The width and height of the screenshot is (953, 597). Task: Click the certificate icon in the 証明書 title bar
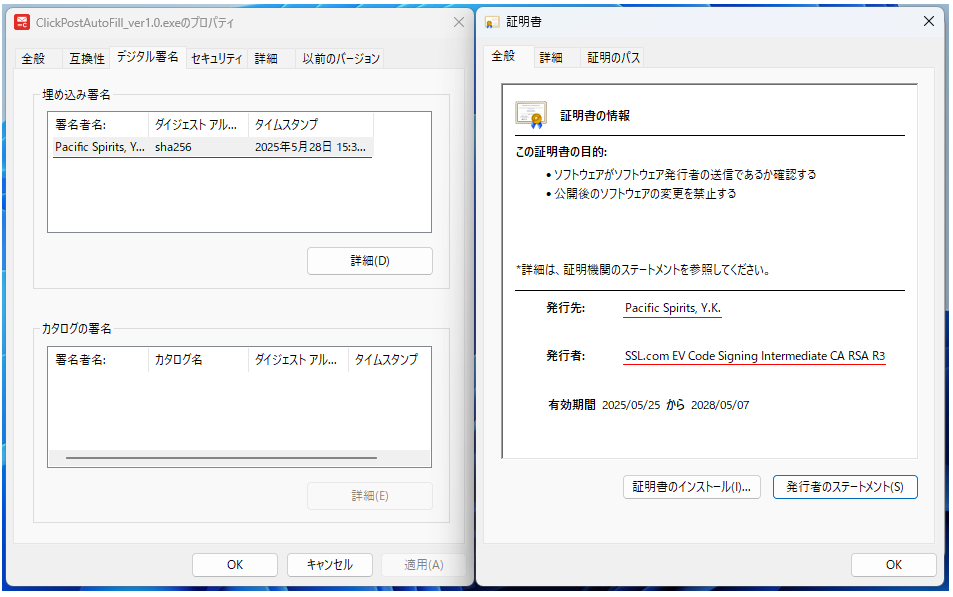[492, 22]
